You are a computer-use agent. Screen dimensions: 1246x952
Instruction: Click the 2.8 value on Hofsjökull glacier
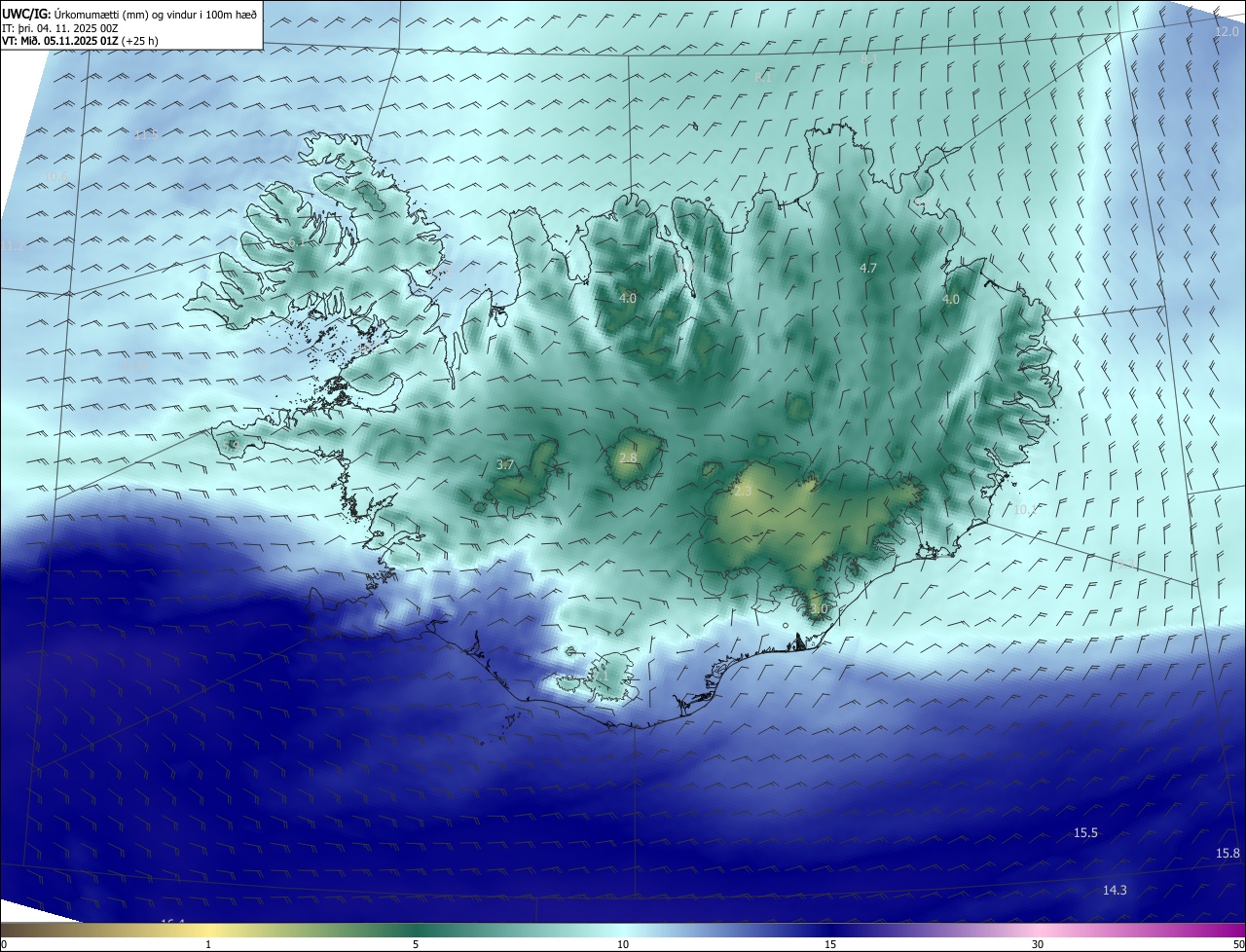(x=628, y=458)
